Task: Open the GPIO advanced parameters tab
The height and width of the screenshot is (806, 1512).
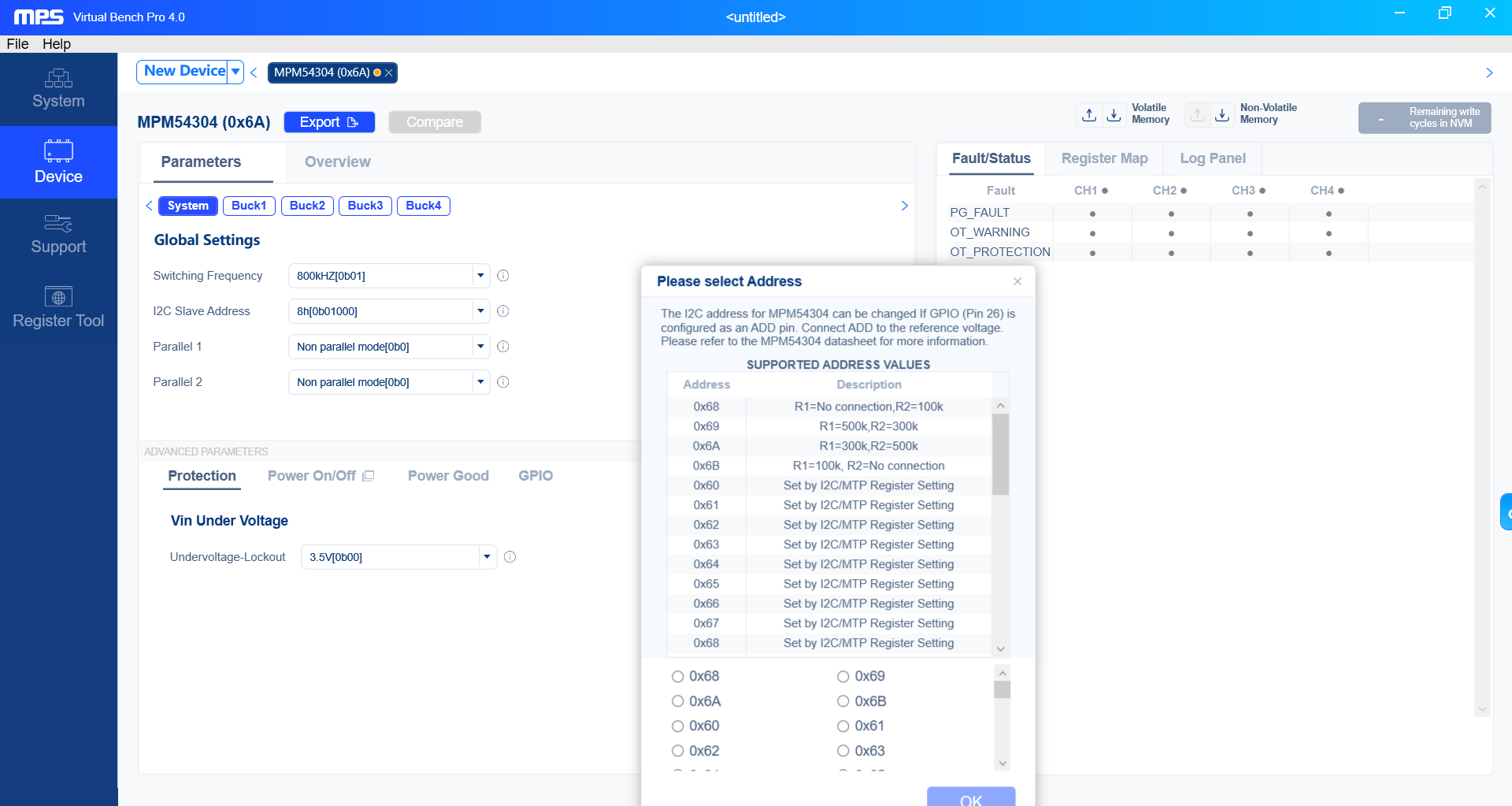Action: pyautogui.click(x=535, y=476)
